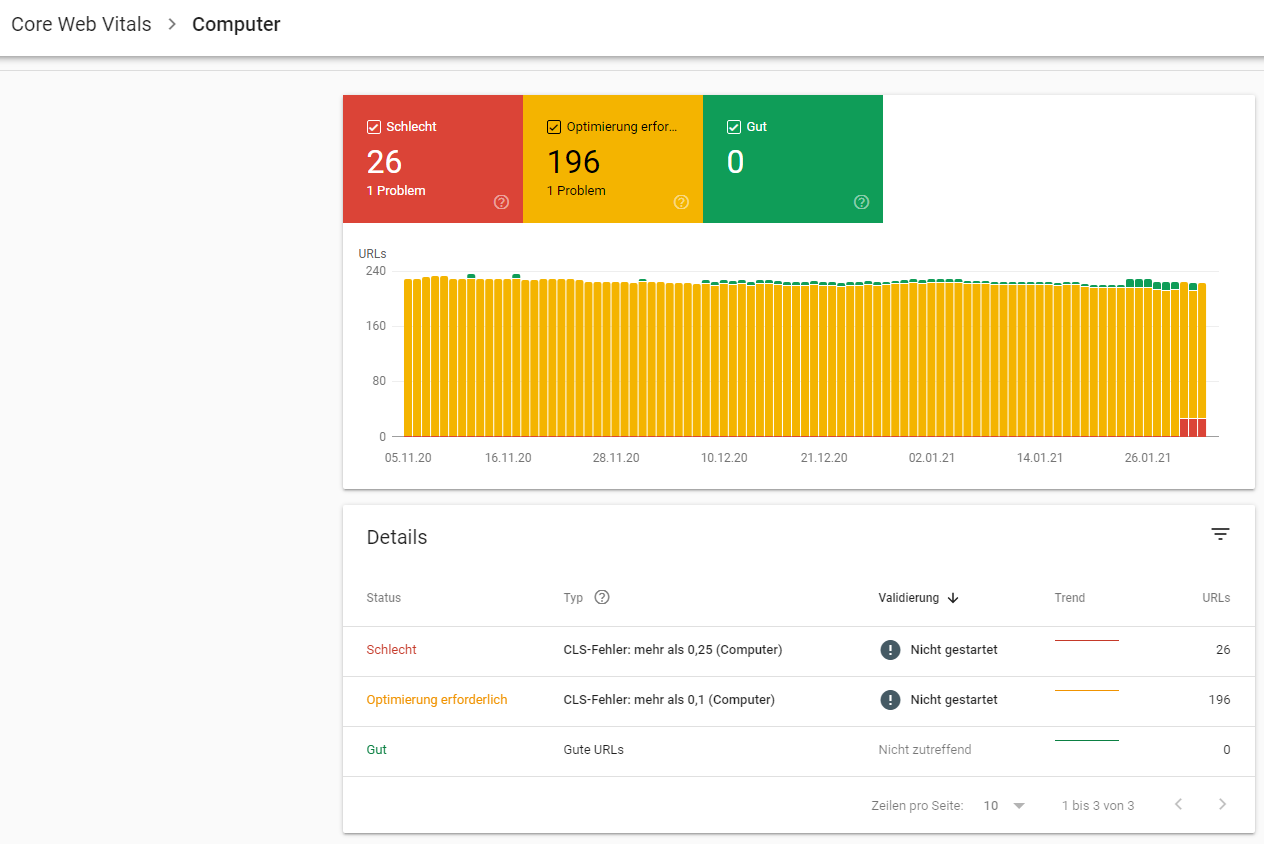Screen dimensions: 1264x844
Task: Open help icon on Gut tile
Action: (x=862, y=202)
